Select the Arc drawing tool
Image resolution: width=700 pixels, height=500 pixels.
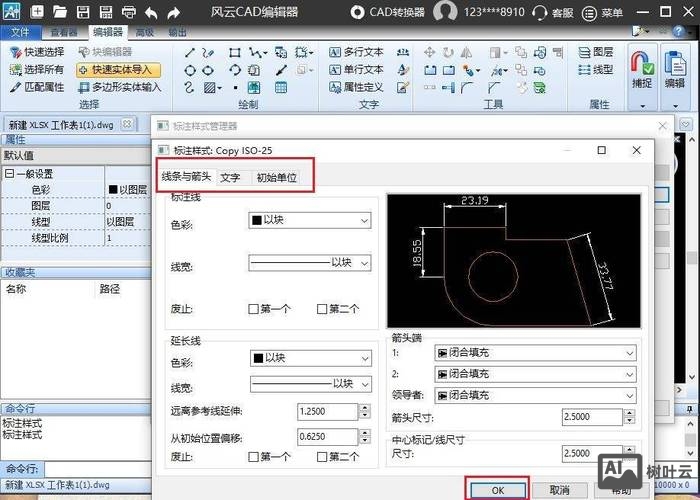tap(234, 70)
